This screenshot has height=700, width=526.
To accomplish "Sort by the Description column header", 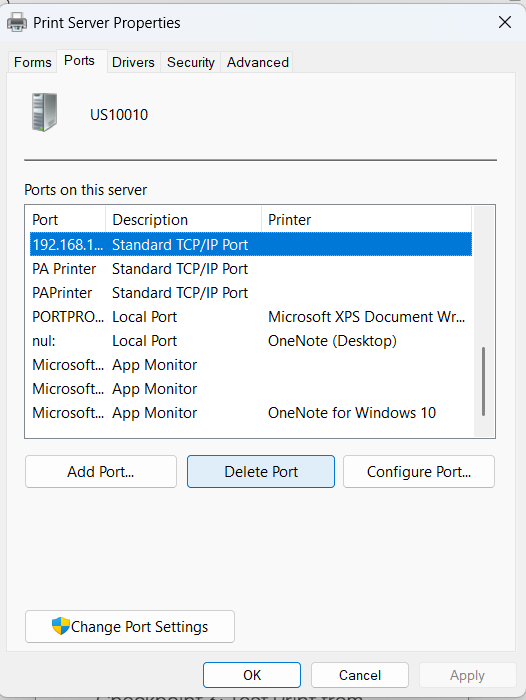I will point(183,219).
